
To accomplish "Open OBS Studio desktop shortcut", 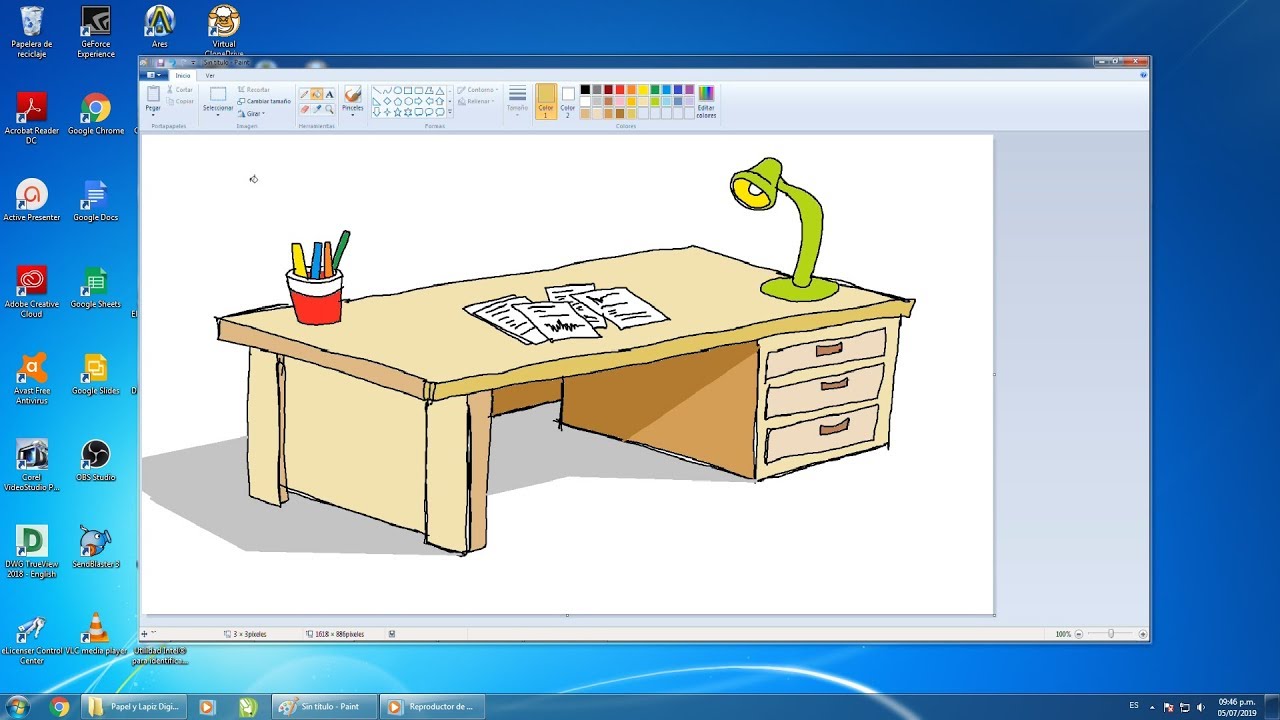I will pos(96,461).
